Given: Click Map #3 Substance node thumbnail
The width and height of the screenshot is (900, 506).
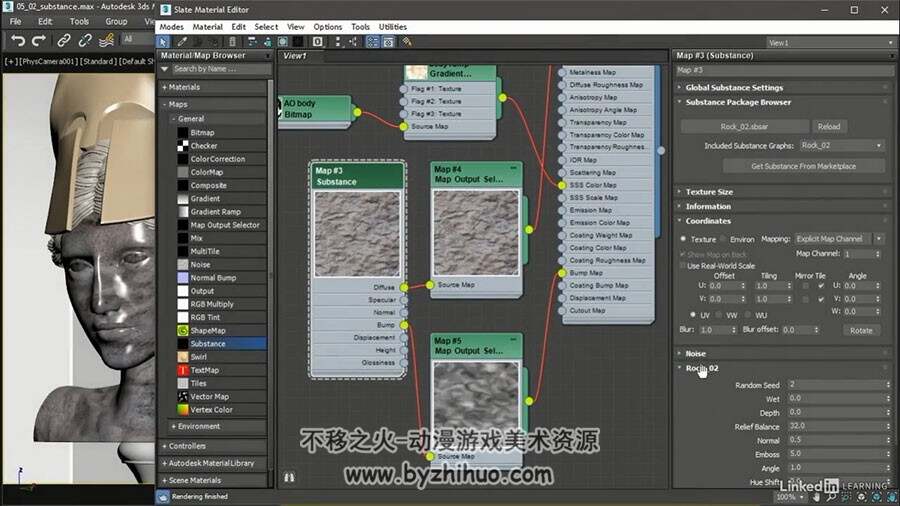Looking at the screenshot, I should [x=357, y=234].
